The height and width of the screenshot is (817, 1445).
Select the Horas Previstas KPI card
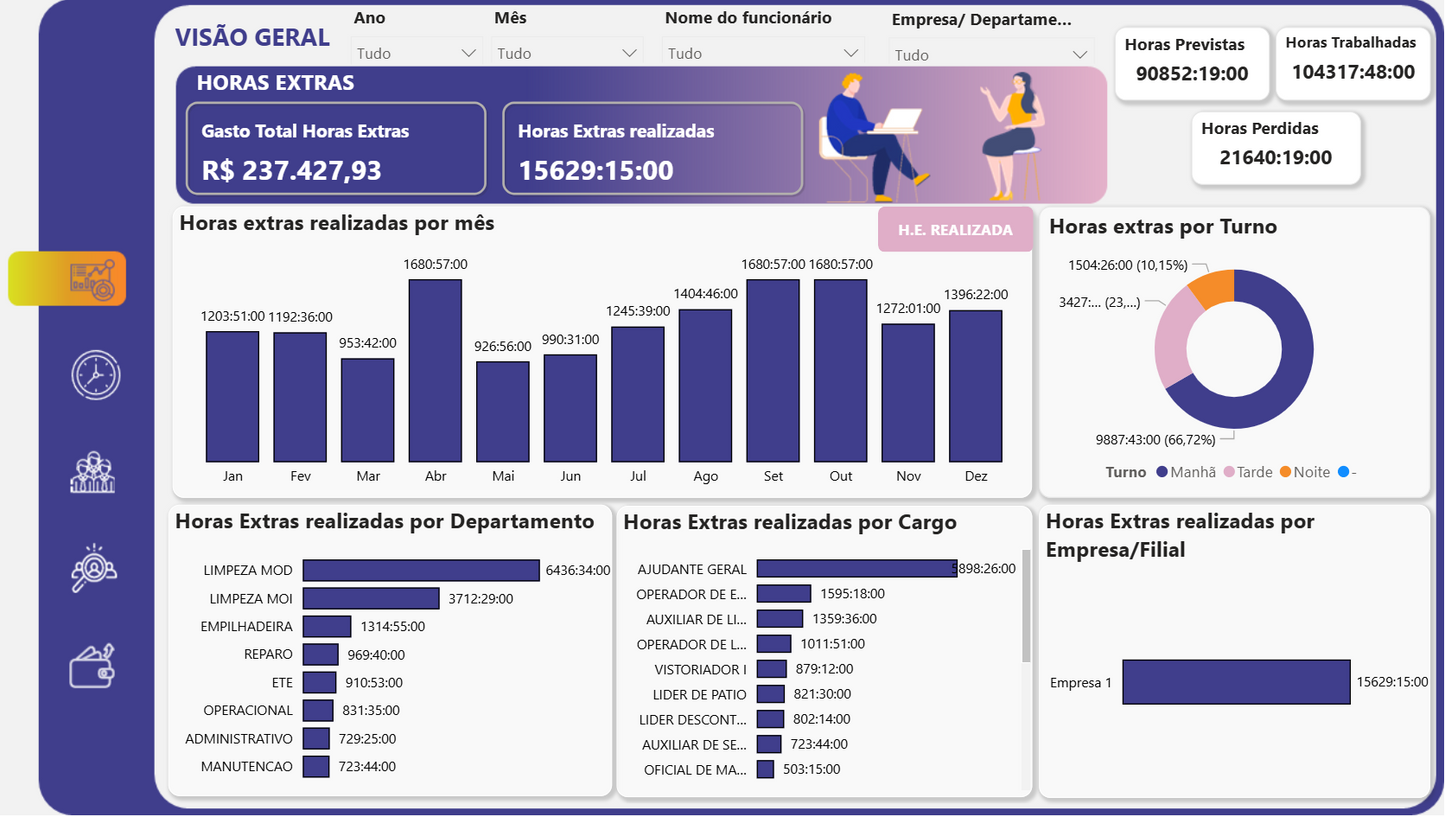(1192, 62)
